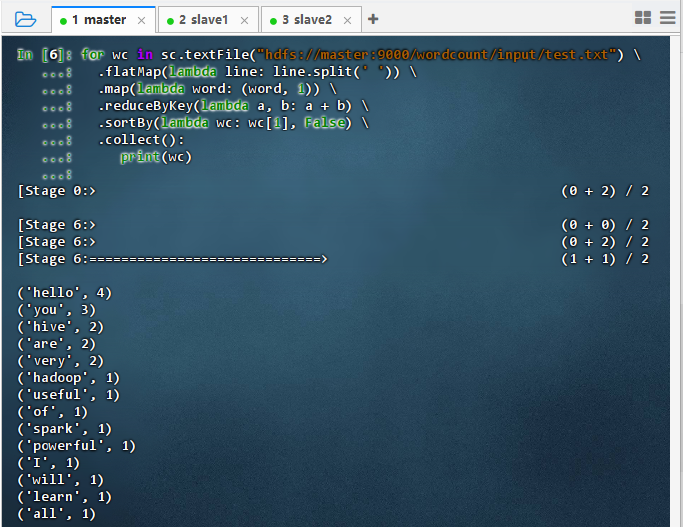
Task: Switch to the 3 slave2 tab
Action: pos(311,20)
